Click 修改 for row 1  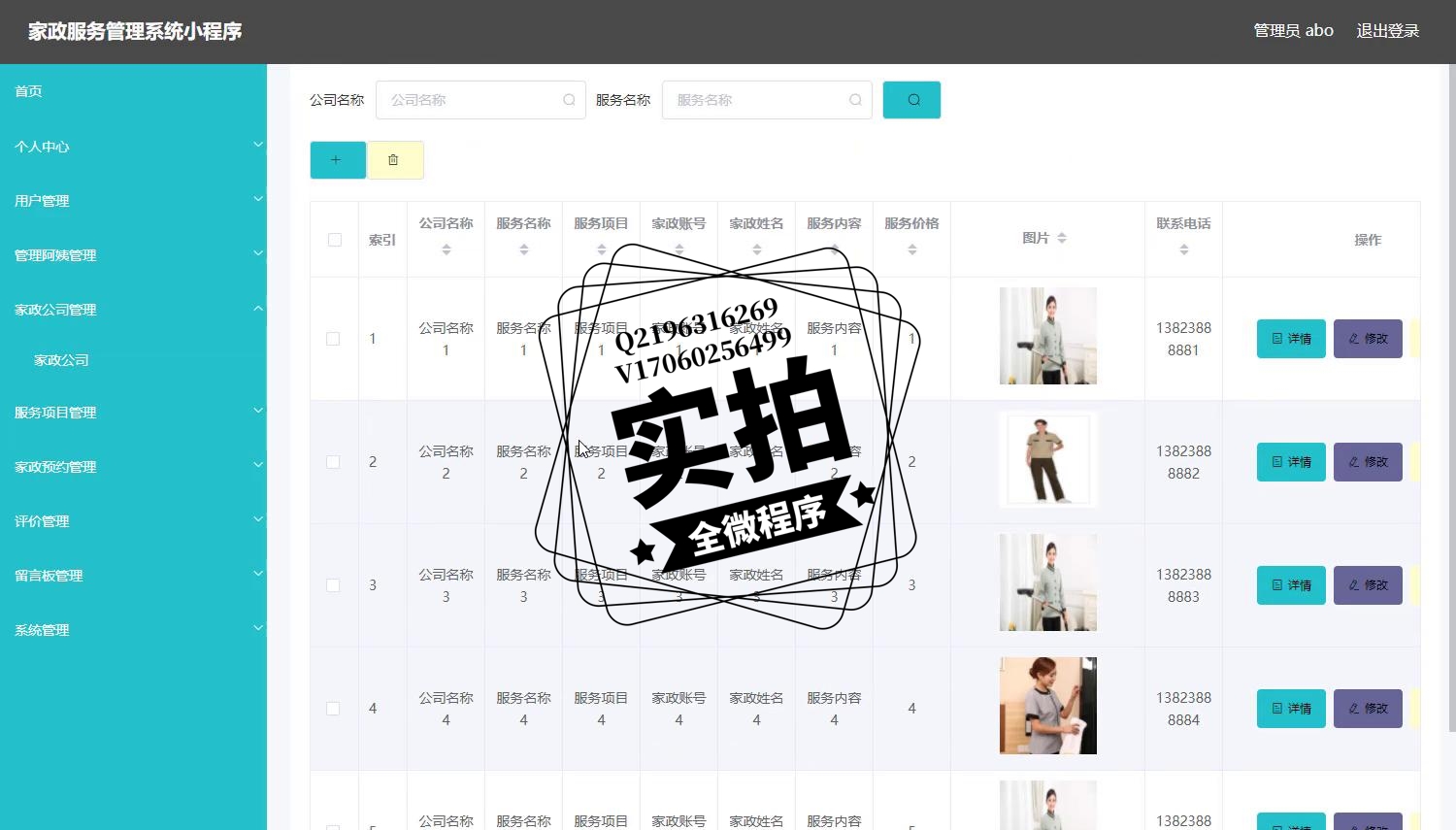click(x=1368, y=339)
